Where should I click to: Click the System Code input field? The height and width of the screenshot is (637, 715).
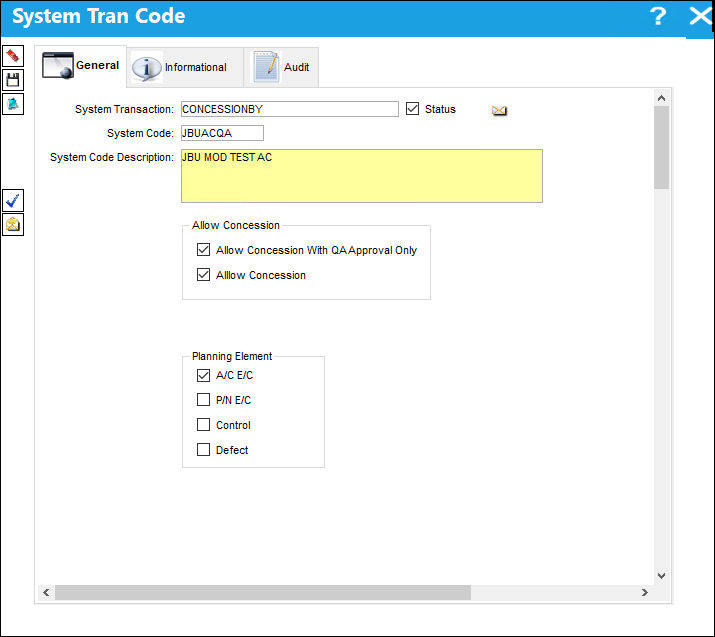click(222, 133)
